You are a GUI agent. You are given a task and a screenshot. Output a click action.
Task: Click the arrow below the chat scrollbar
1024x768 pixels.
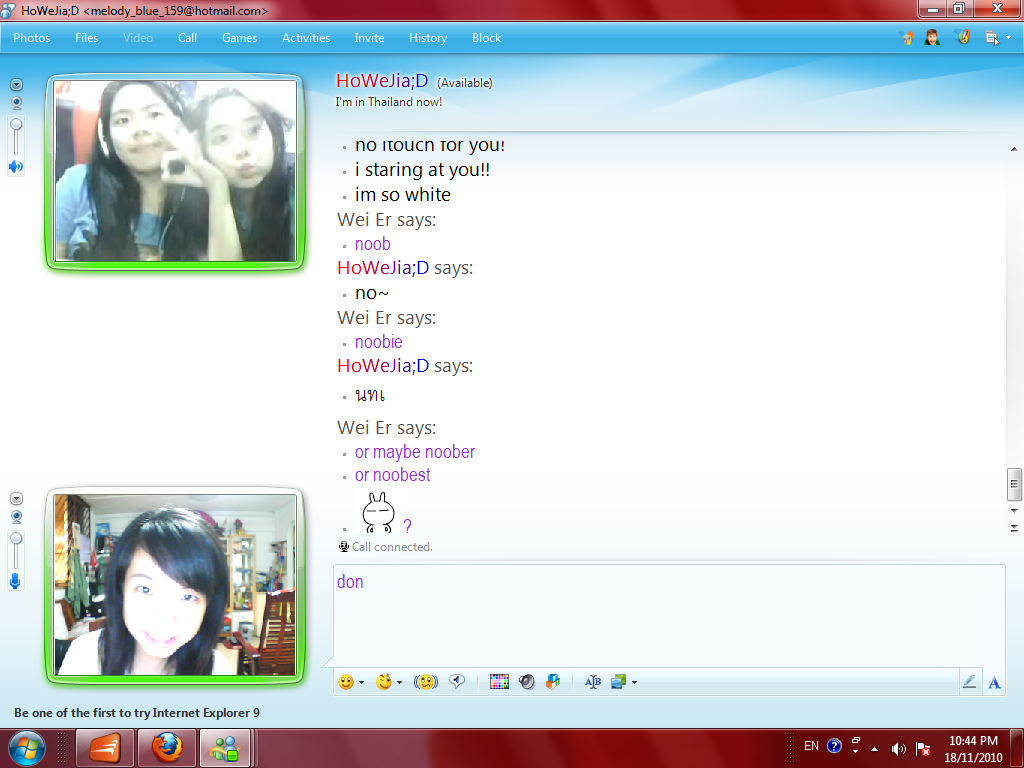1014,528
